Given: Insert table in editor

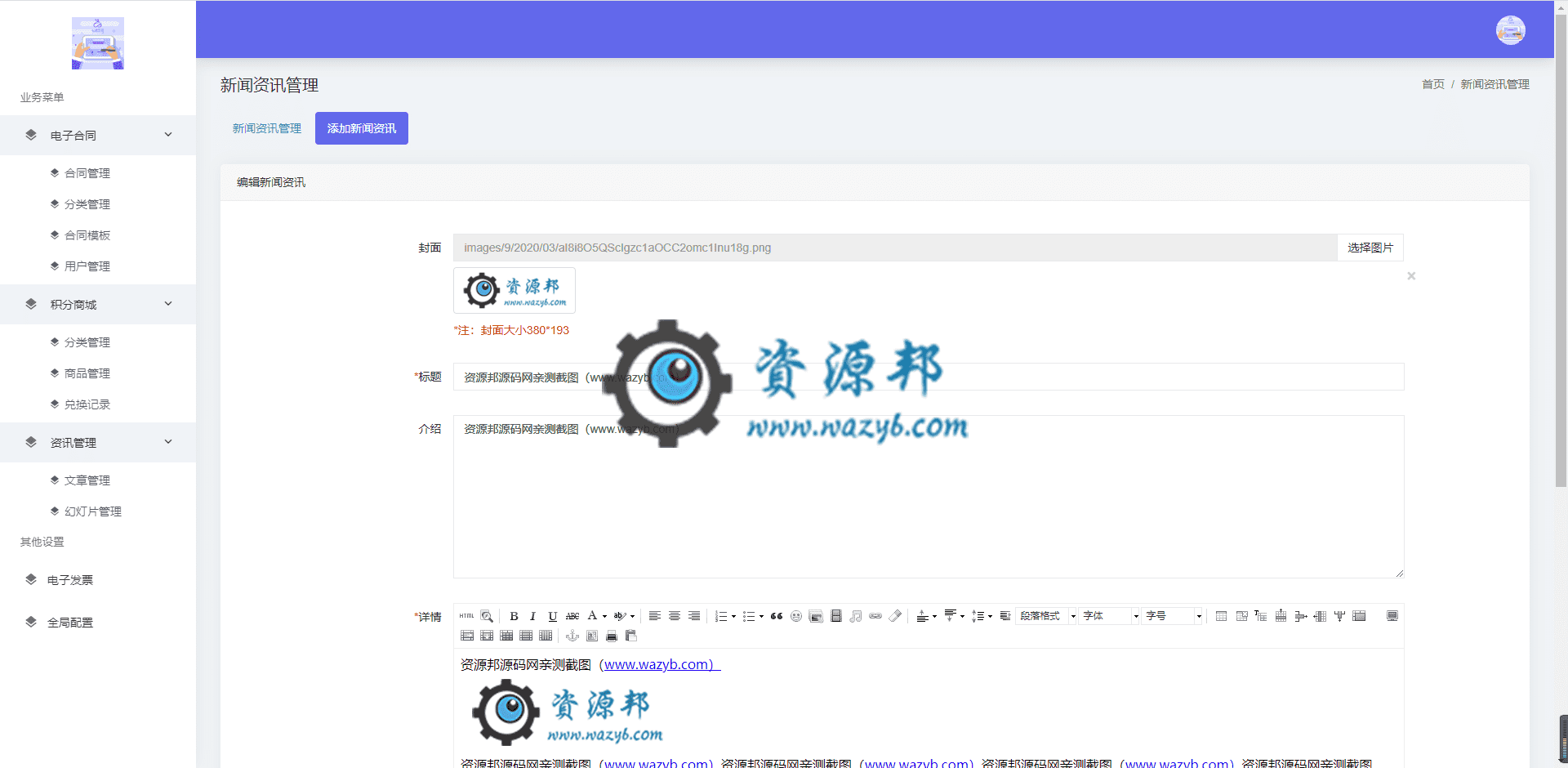Looking at the screenshot, I should (1221, 616).
